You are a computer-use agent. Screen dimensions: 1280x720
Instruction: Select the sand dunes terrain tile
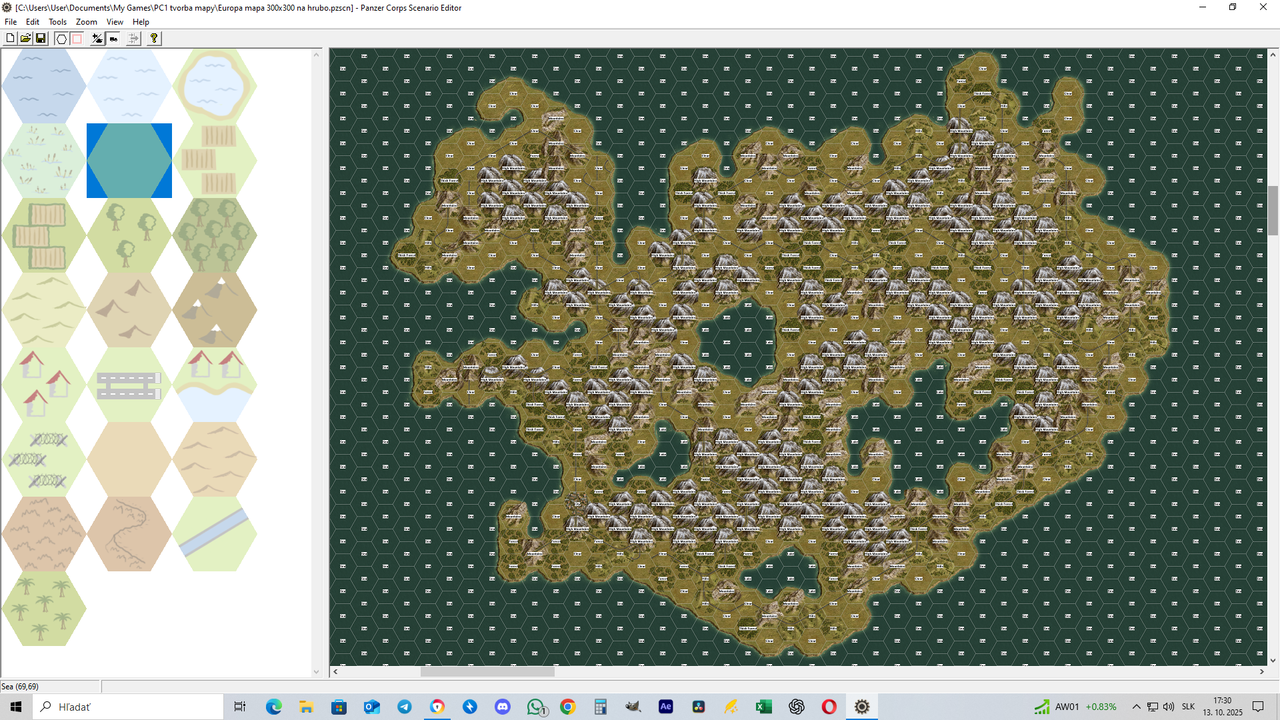pos(215,459)
